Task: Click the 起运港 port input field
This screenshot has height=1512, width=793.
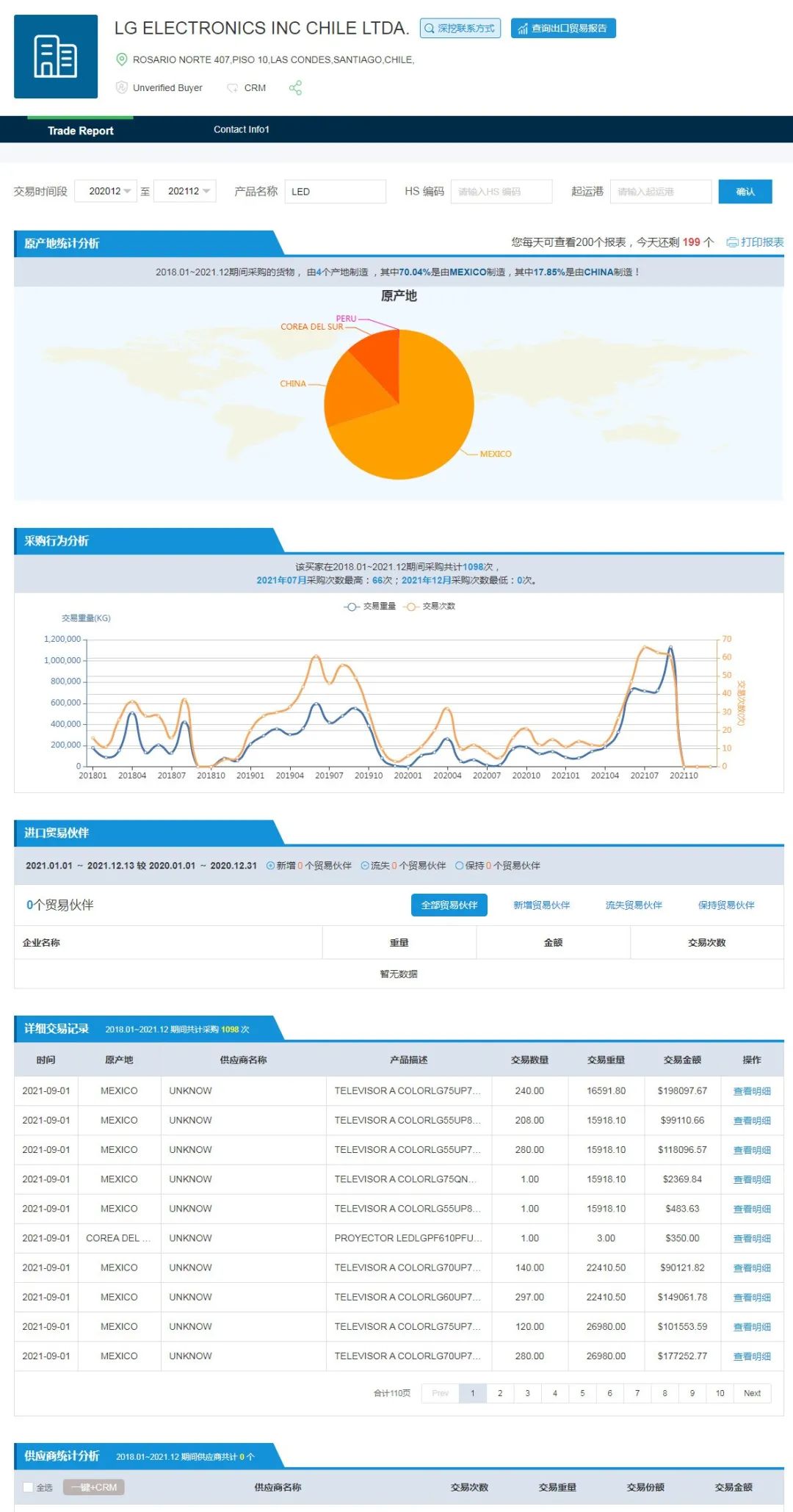Action: [x=661, y=192]
